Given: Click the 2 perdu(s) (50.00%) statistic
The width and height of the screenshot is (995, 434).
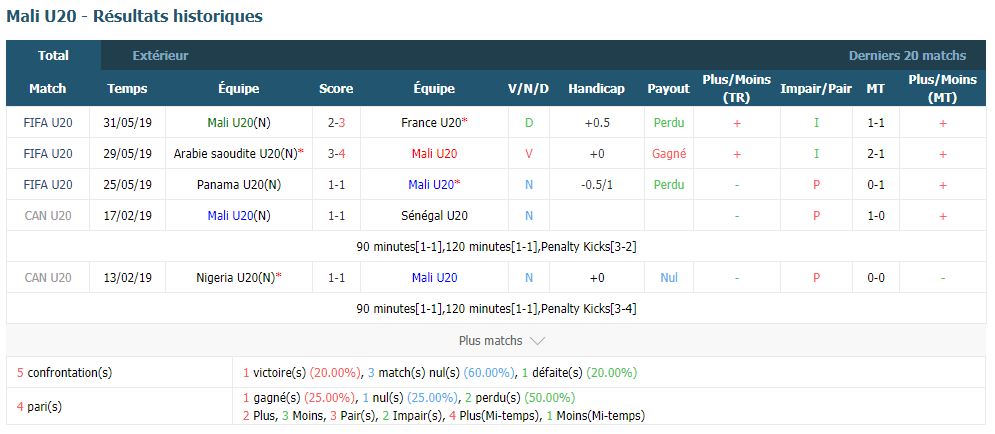Looking at the screenshot, I should click(520, 398).
